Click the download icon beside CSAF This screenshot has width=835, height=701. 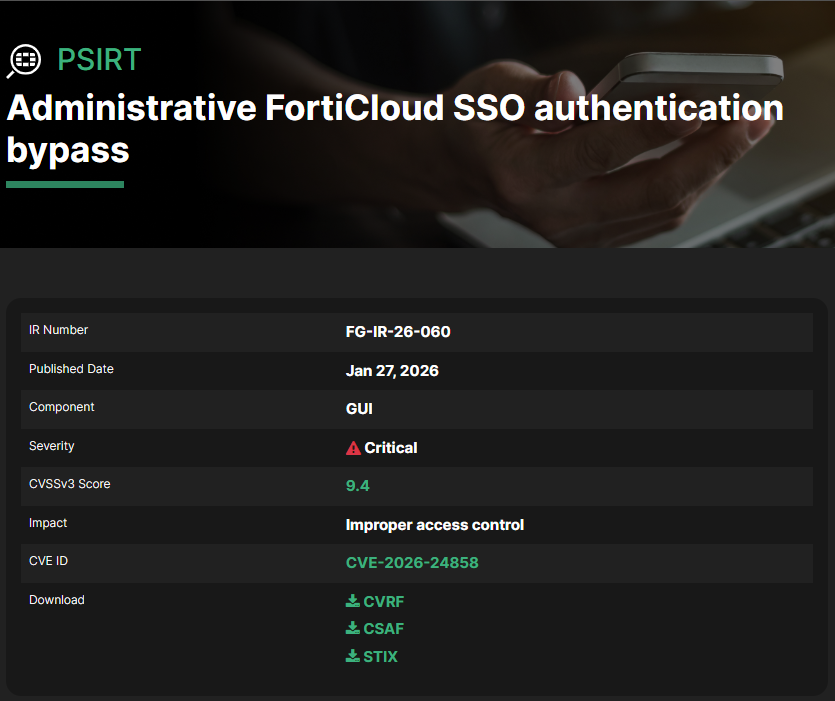point(353,628)
